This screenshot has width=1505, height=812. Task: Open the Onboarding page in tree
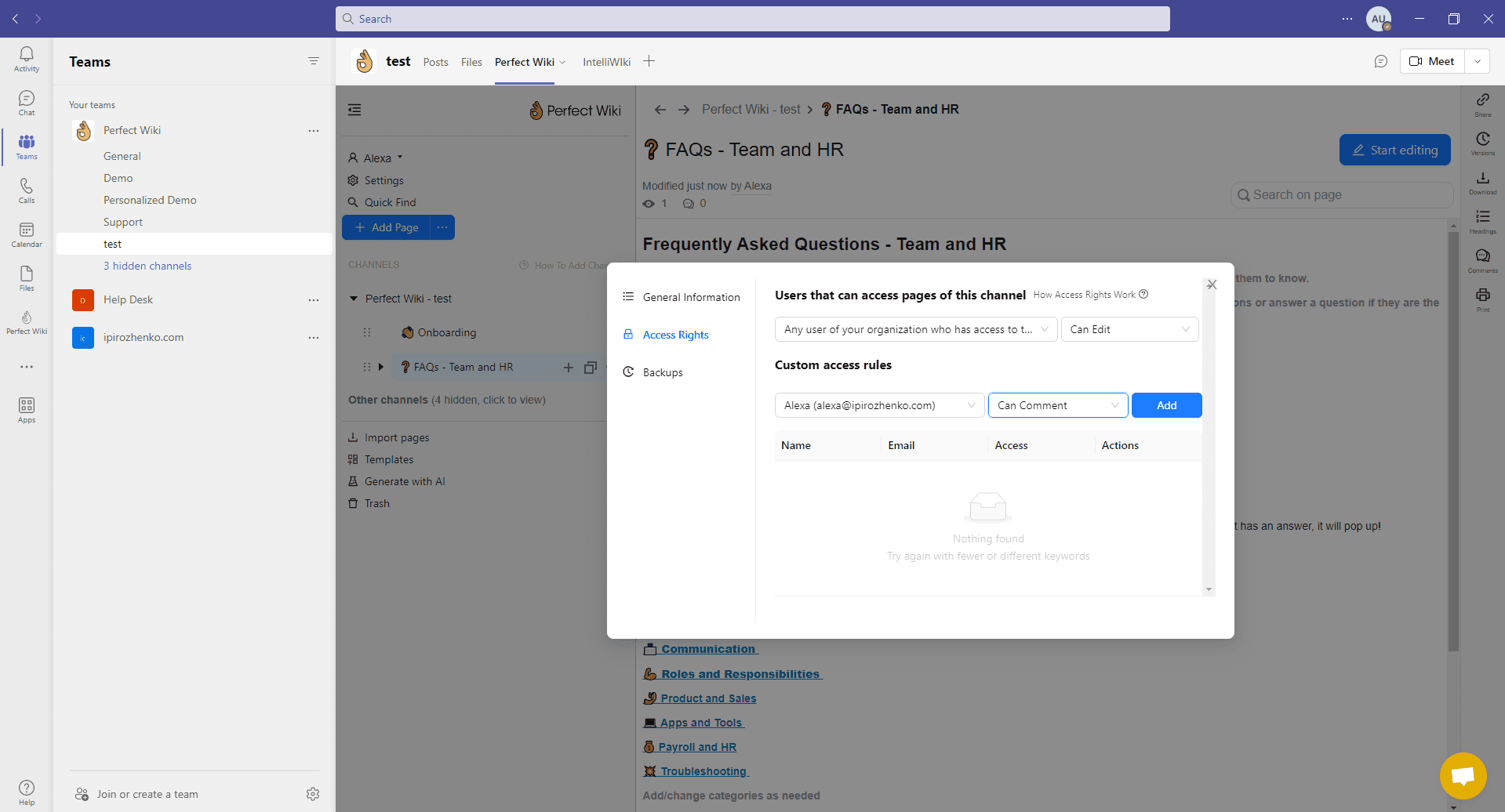coord(438,332)
